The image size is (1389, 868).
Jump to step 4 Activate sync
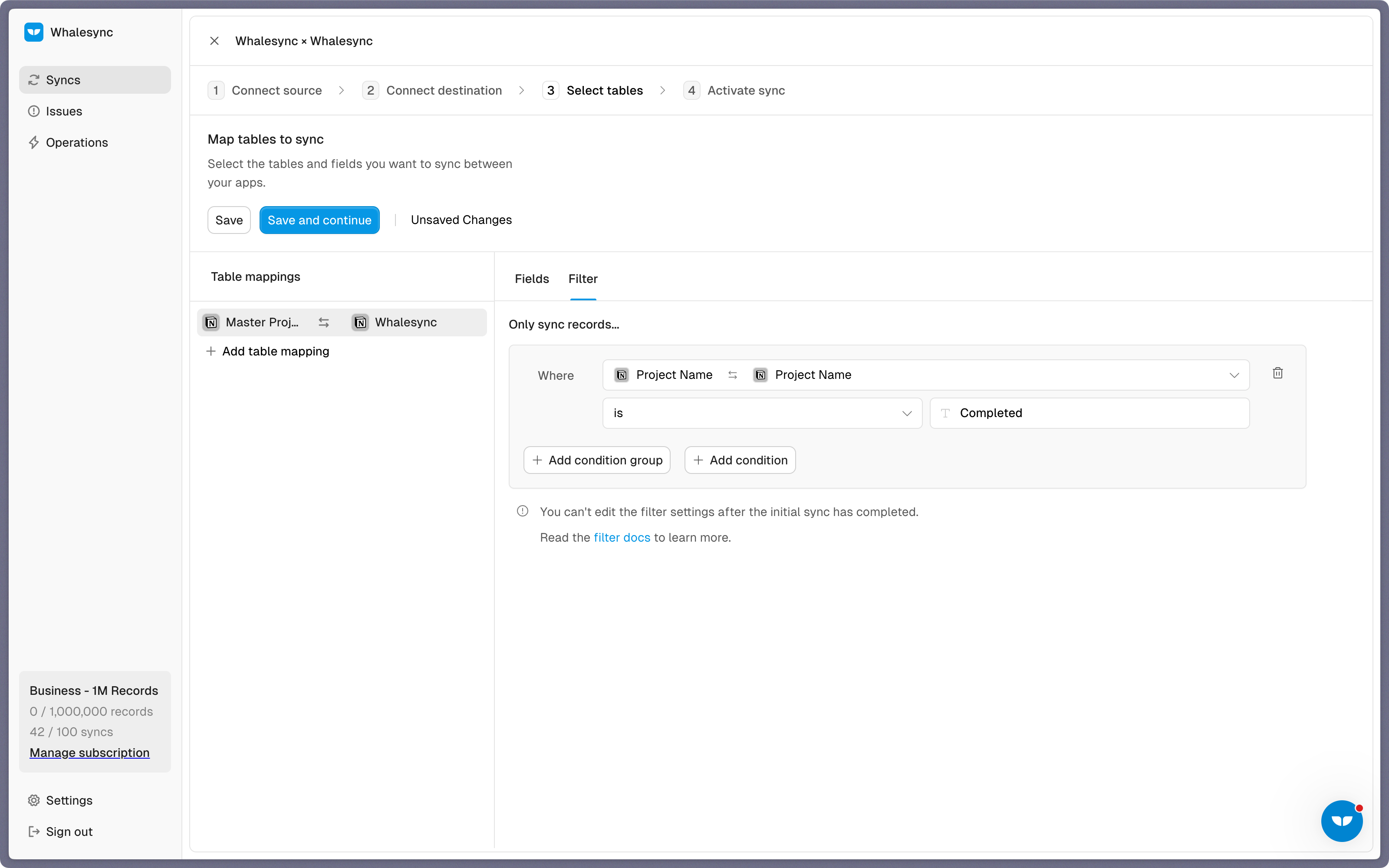(734, 91)
